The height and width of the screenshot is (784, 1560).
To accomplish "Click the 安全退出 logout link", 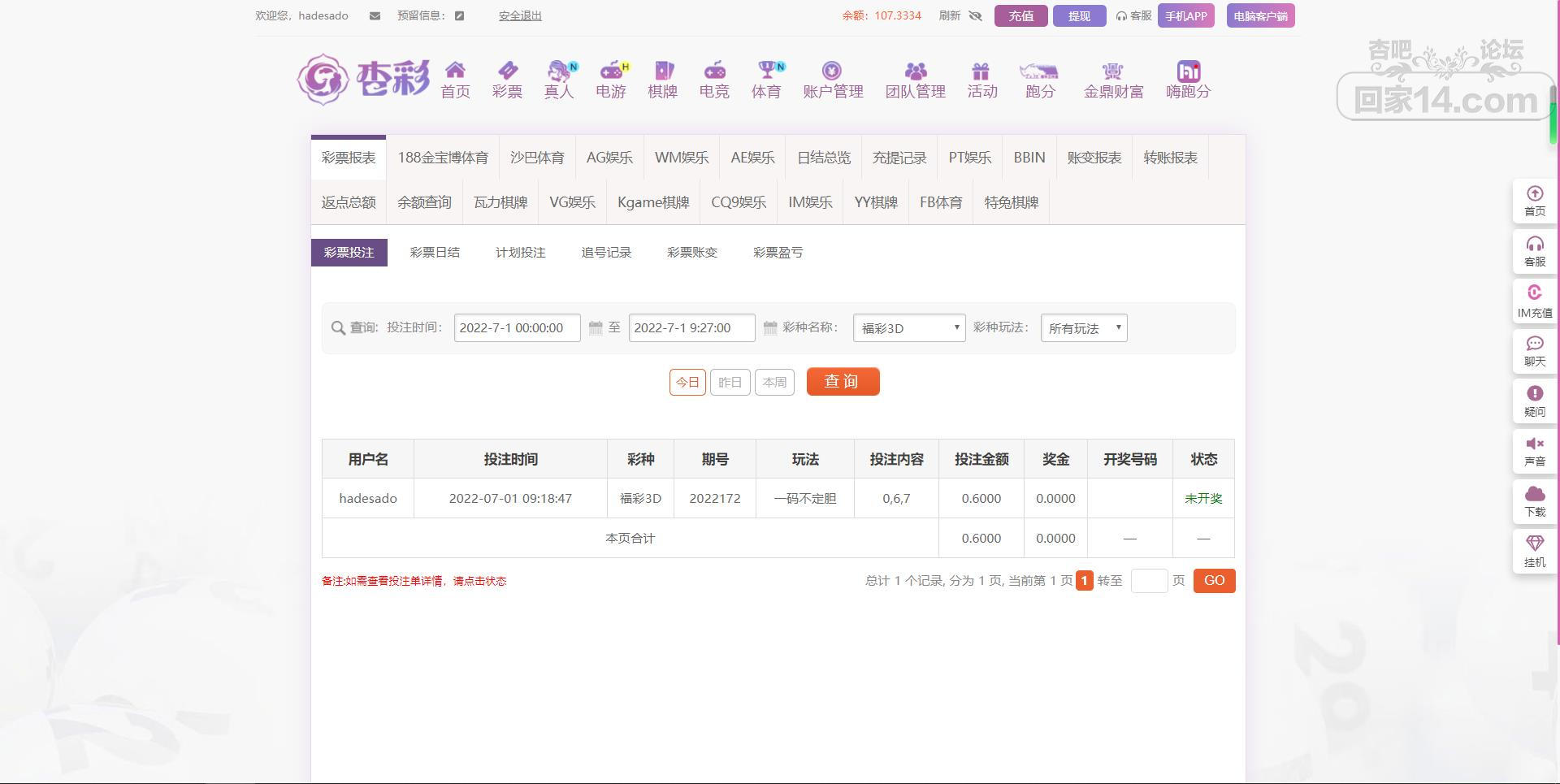I will coord(520,16).
